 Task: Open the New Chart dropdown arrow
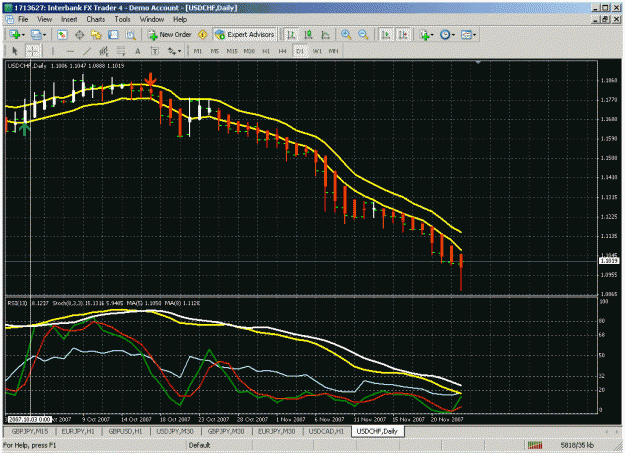[x=23, y=35]
